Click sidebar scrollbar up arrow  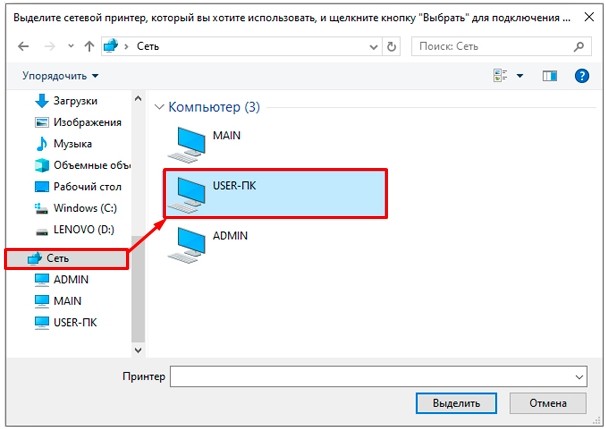(x=138, y=99)
